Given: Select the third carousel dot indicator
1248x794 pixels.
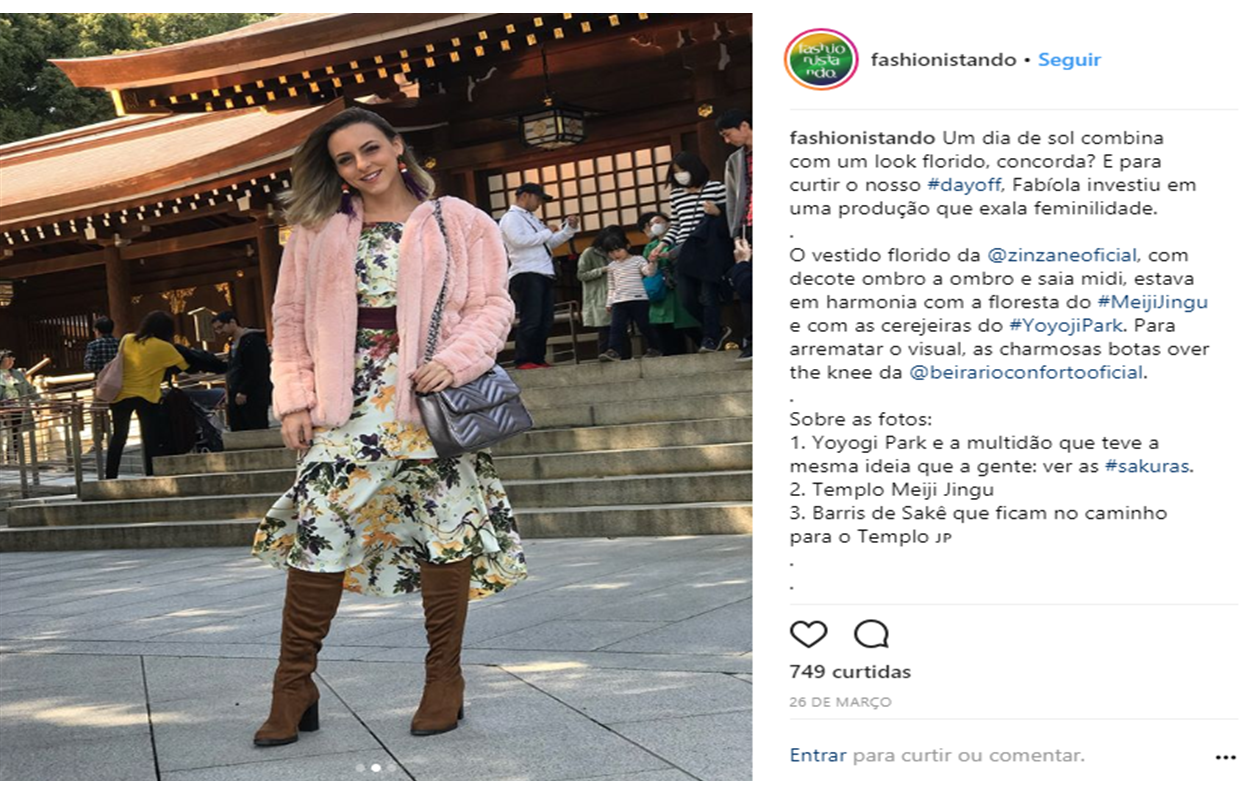Looking at the screenshot, I should point(391,768).
